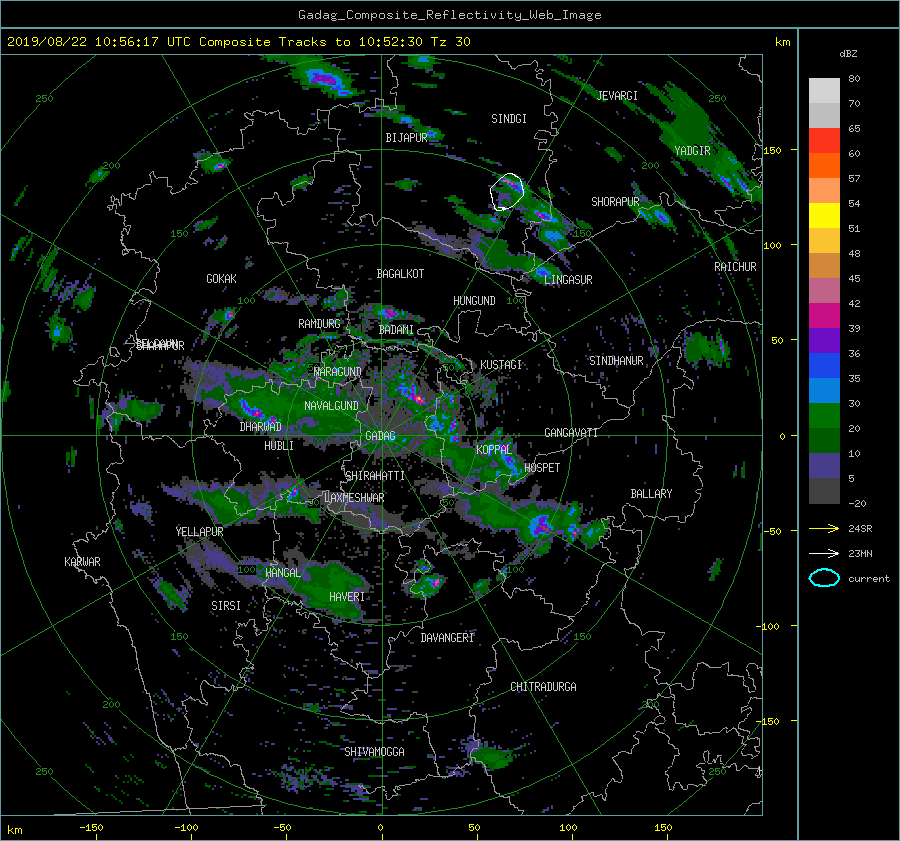Click the RAMDURG city label
The height and width of the screenshot is (841, 900).
(319, 324)
